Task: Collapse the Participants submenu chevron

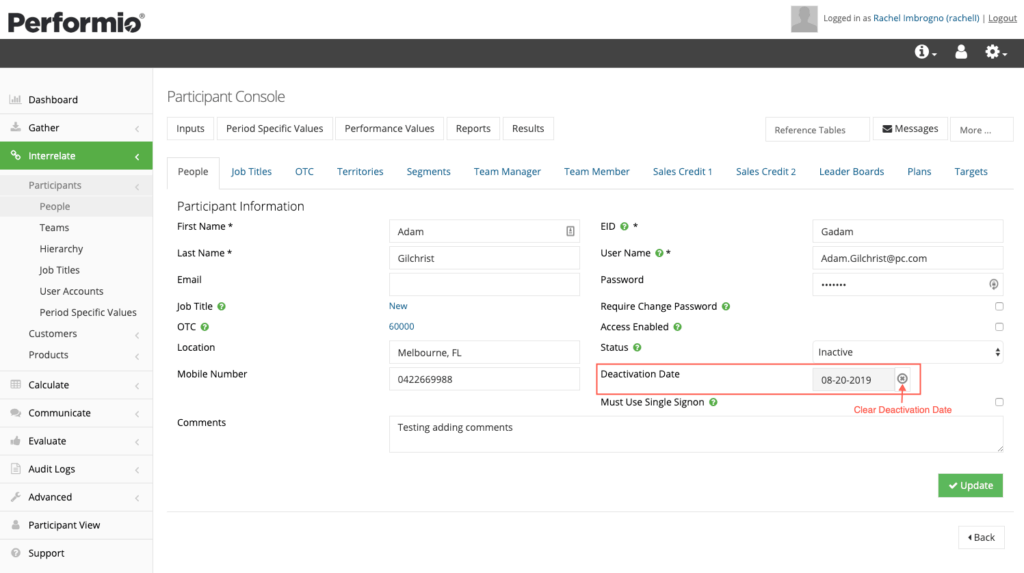Action: (137, 186)
